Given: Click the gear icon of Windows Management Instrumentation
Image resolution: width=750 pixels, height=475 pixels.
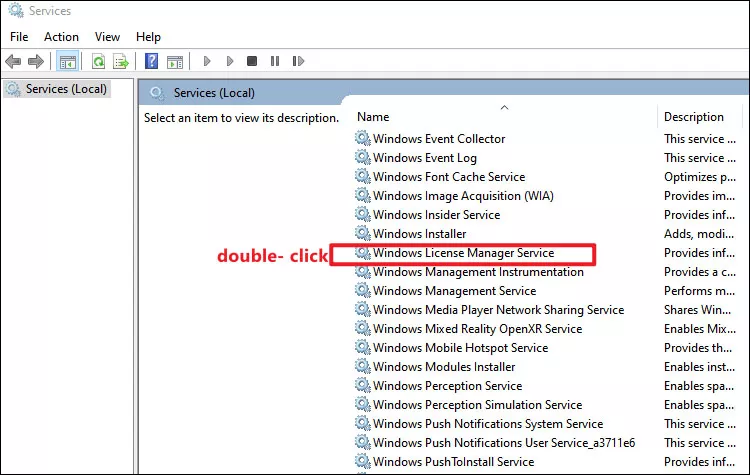Looking at the screenshot, I should point(363,272).
